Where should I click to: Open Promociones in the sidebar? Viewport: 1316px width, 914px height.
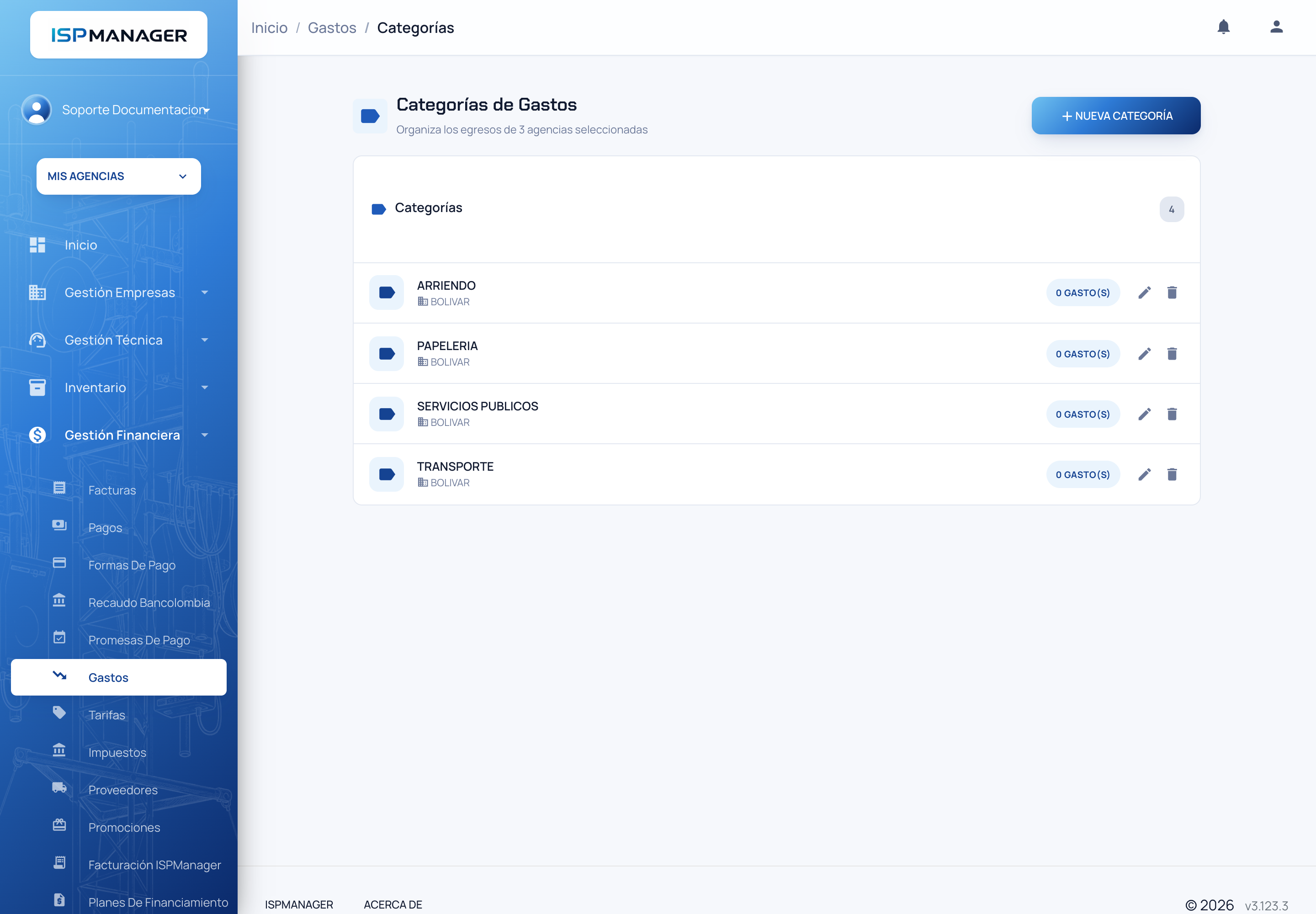pos(118,828)
